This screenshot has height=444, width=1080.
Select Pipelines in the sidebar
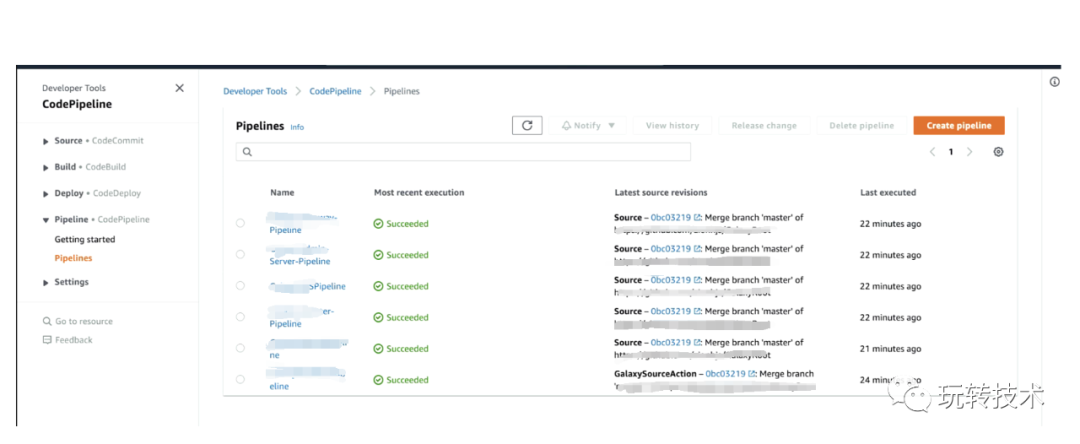(73, 258)
